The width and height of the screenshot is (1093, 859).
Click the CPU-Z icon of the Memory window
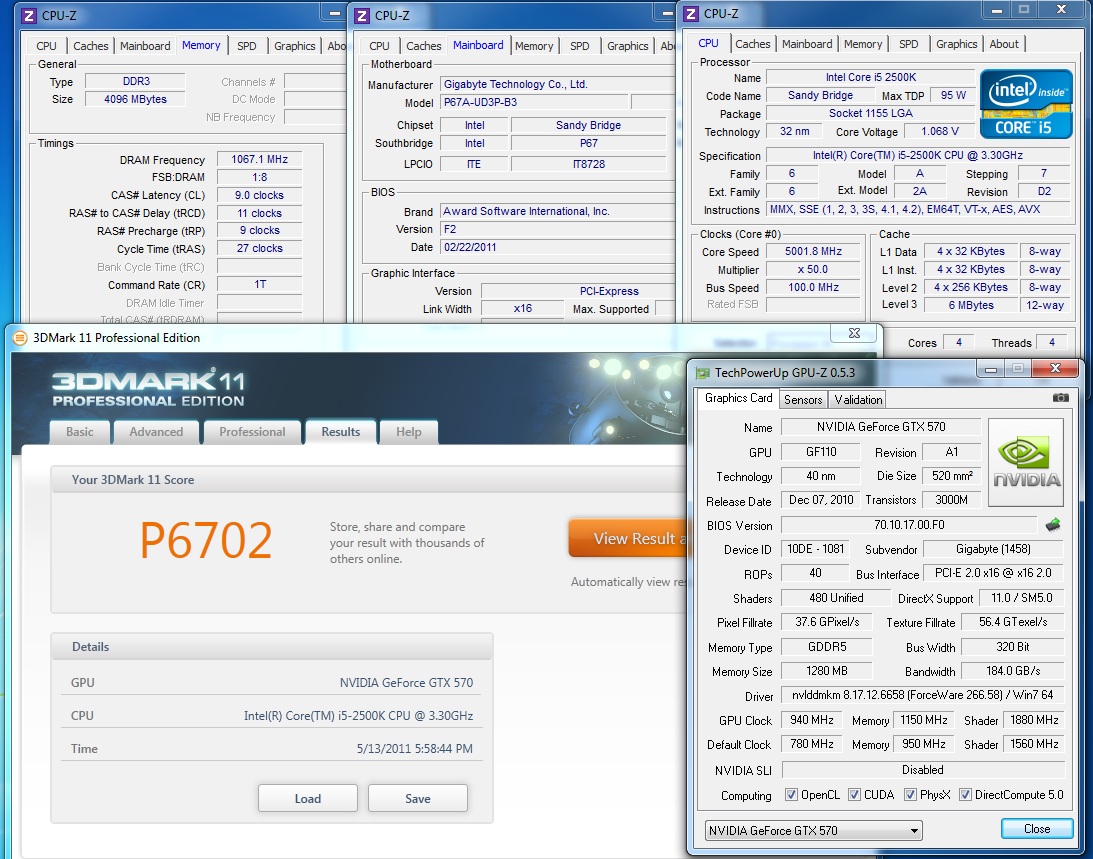coord(29,15)
